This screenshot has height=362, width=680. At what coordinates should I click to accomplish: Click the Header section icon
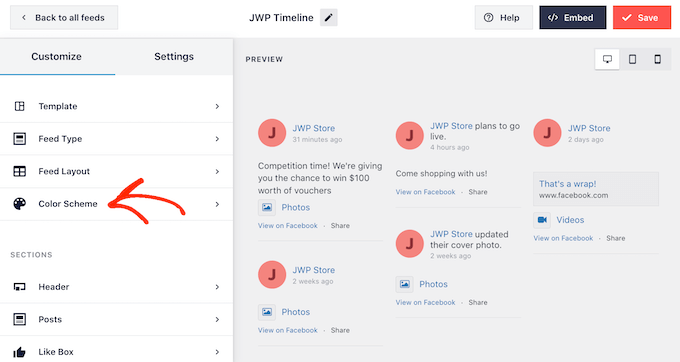[20, 287]
